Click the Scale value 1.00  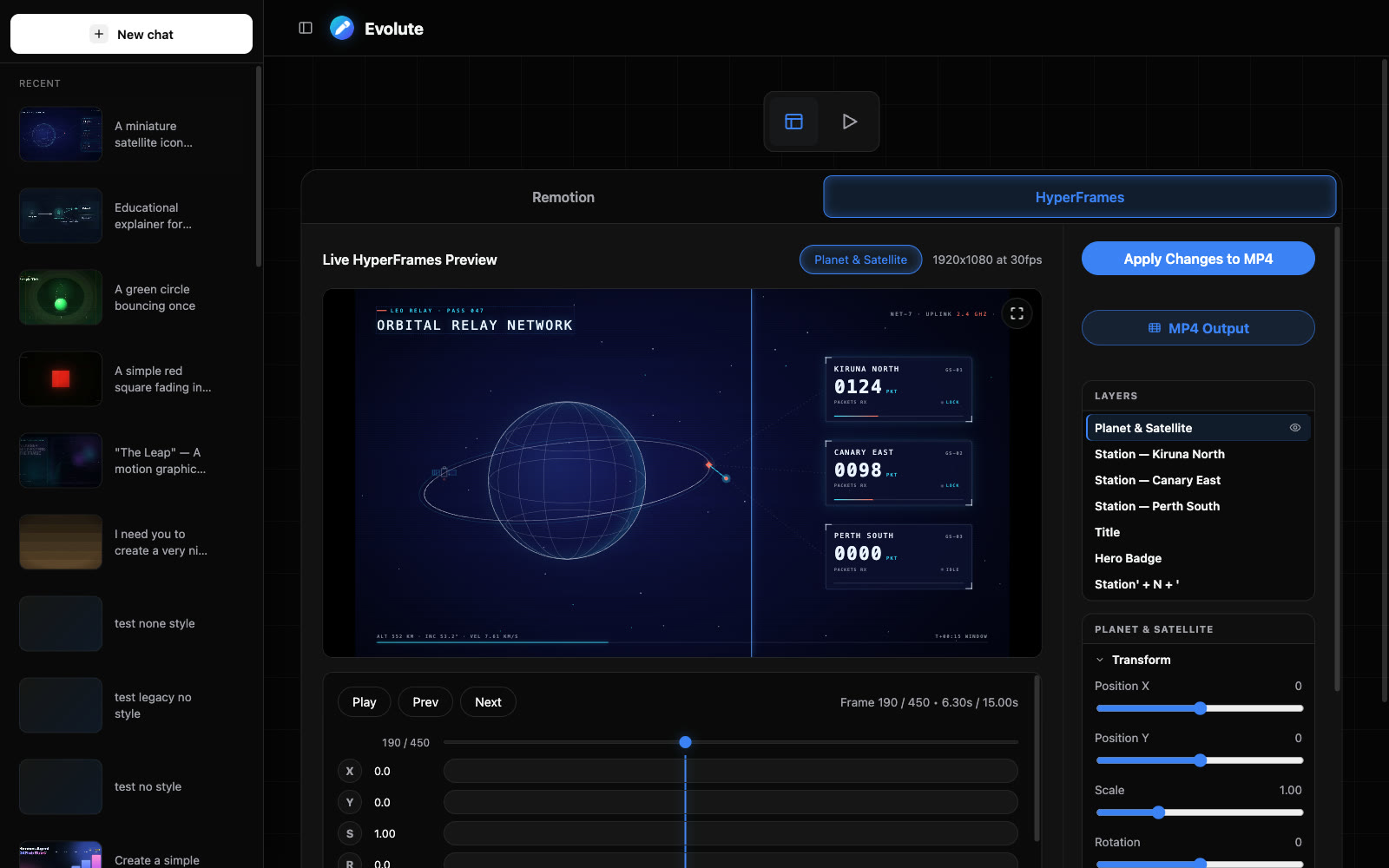click(1290, 790)
